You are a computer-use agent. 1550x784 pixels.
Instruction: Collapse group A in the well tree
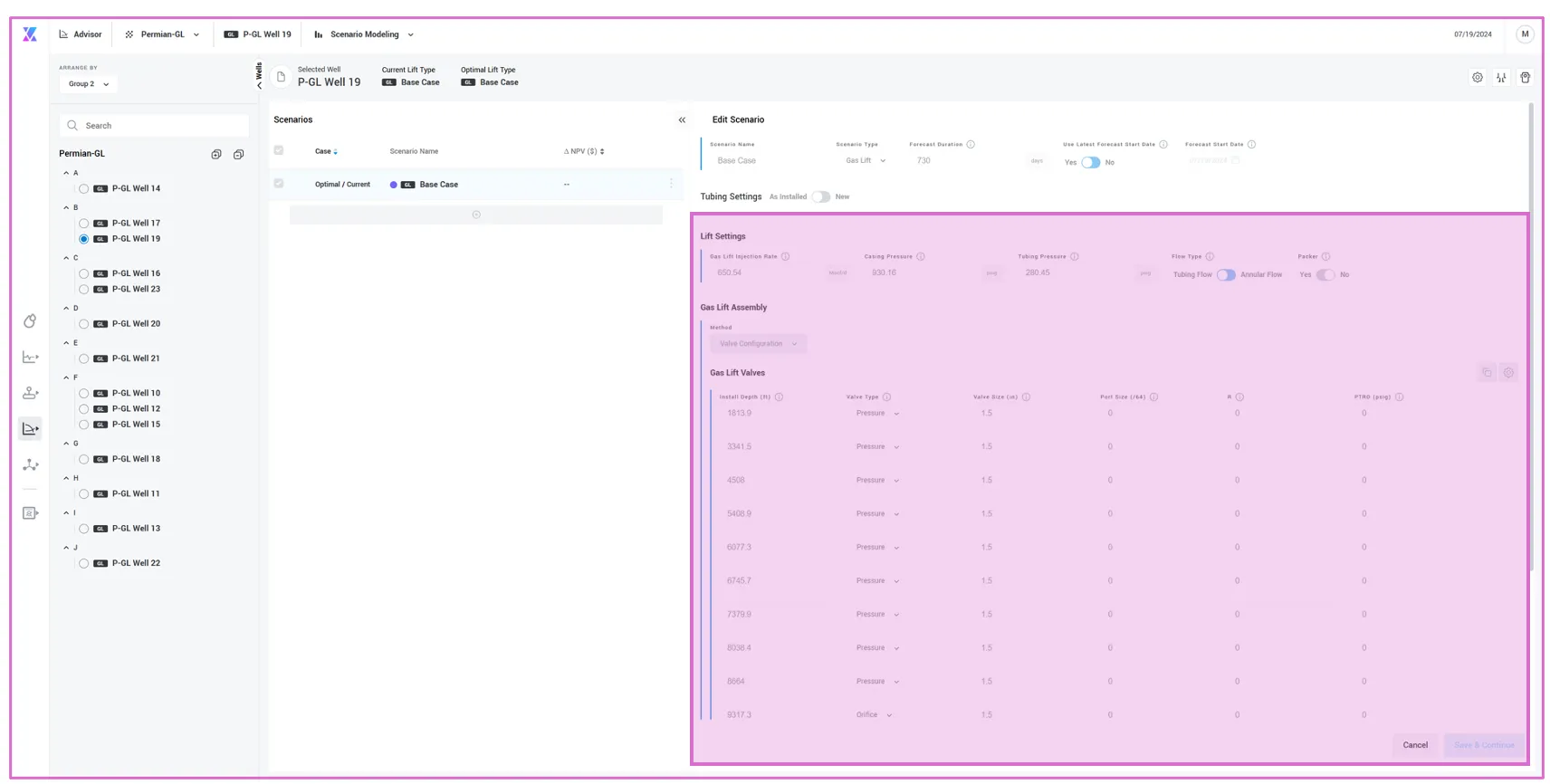click(x=66, y=173)
